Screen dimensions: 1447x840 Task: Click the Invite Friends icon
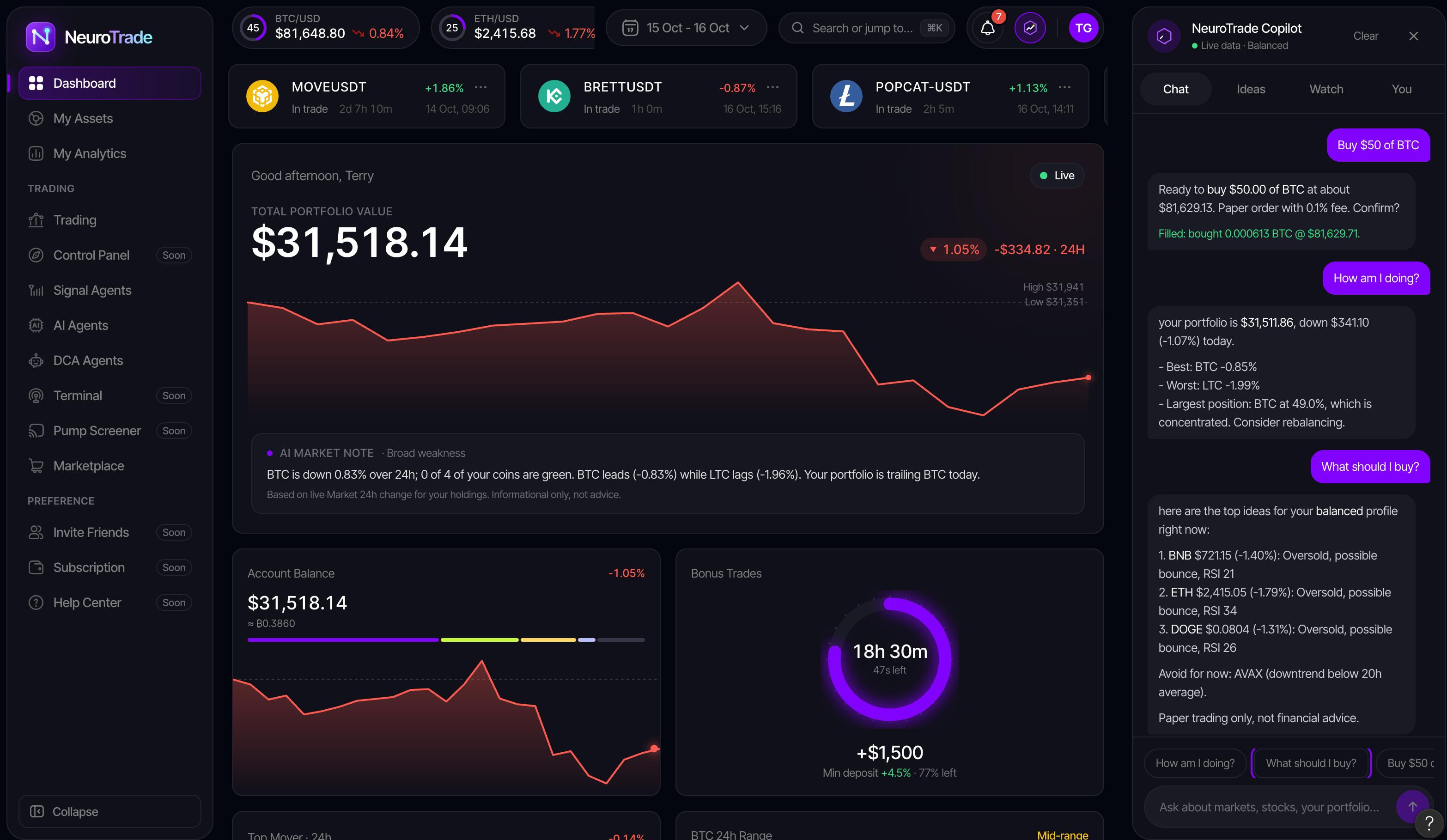36,532
